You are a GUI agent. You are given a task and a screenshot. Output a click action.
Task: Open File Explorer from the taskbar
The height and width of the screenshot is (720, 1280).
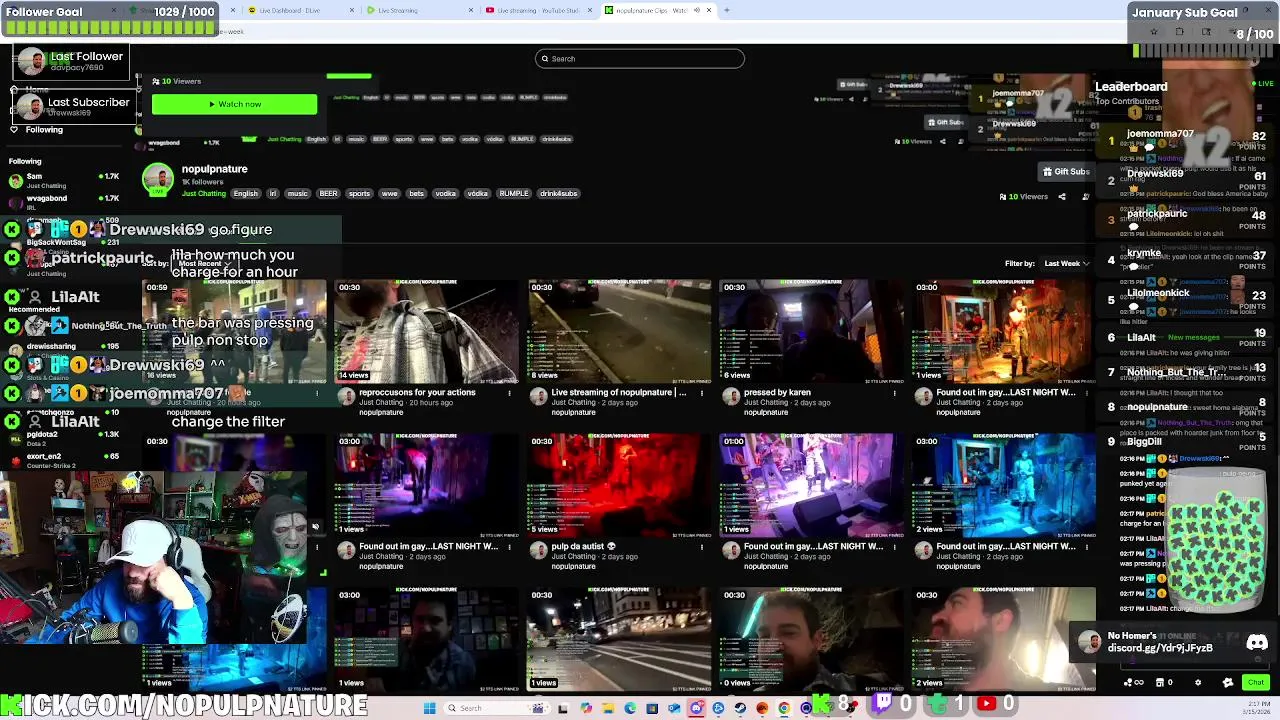(x=608, y=708)
